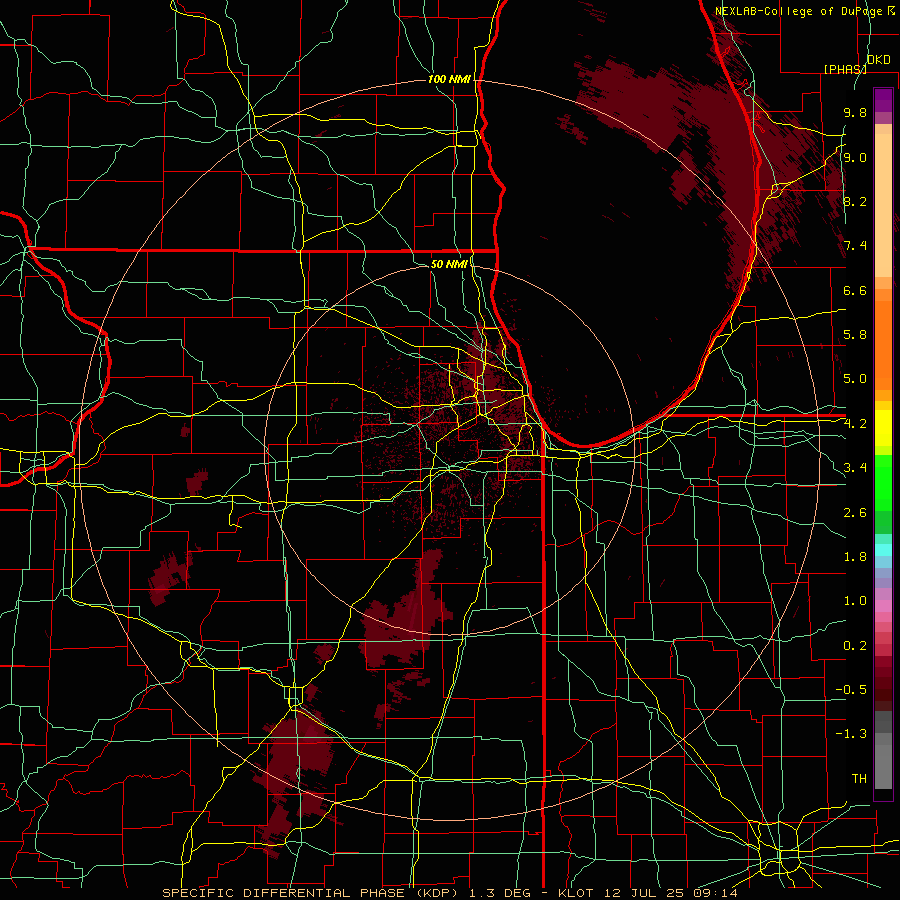Screen dimensions: 900x900
Task: Click the "50 NMI" range ring label
Action: click(449, 264)
